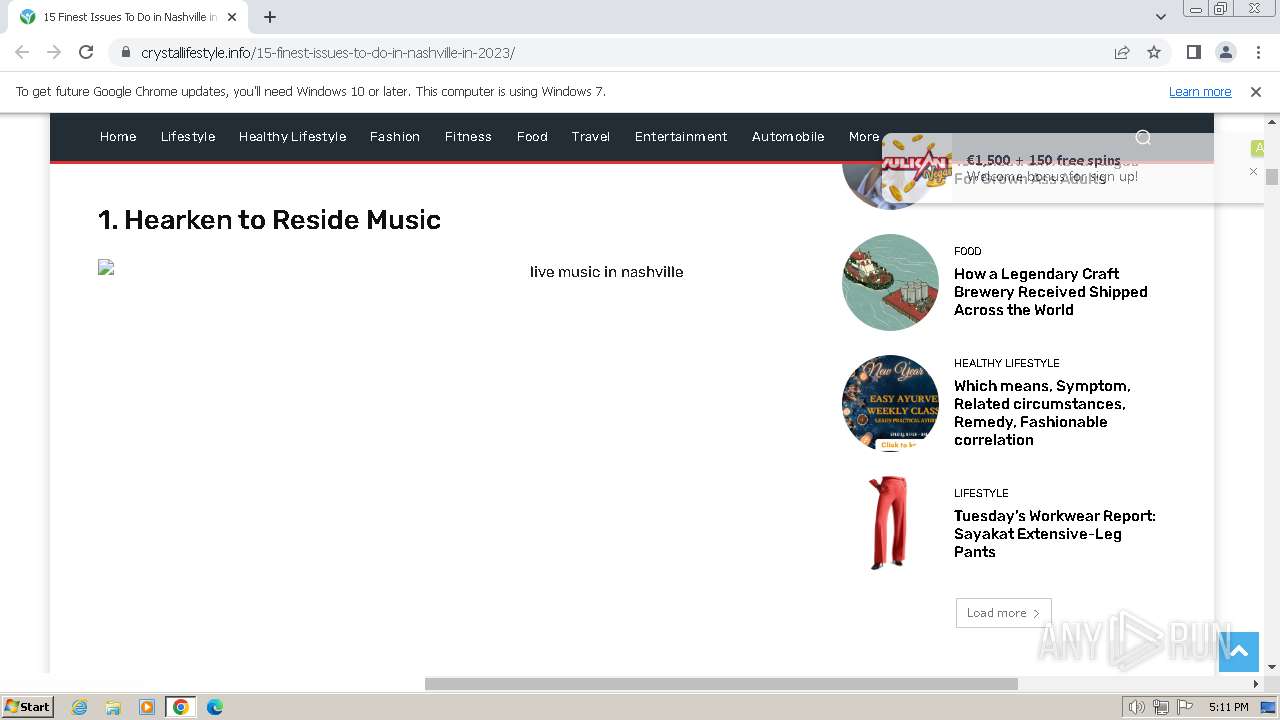Open the Lifestyle menu section
Image resolution: width=1280 pixels, height=720 pixels.
188,137
